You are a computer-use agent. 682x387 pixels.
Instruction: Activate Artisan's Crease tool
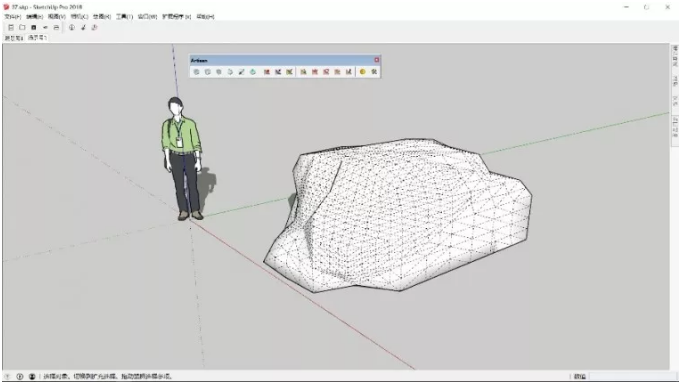coord(230,72)
